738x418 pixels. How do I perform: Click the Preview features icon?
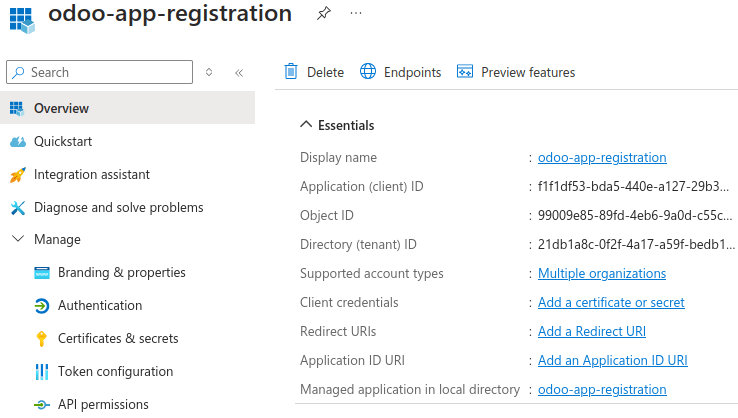464,72
